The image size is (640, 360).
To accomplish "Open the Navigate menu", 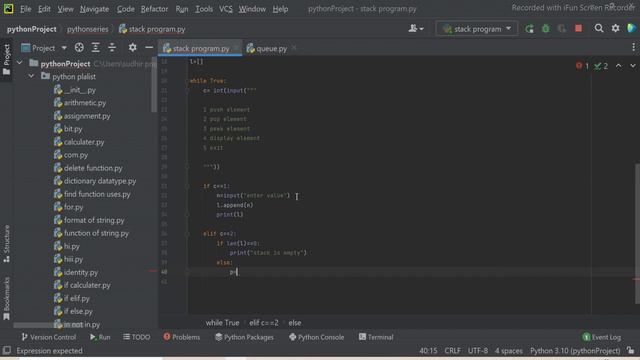I will point(94,9).
